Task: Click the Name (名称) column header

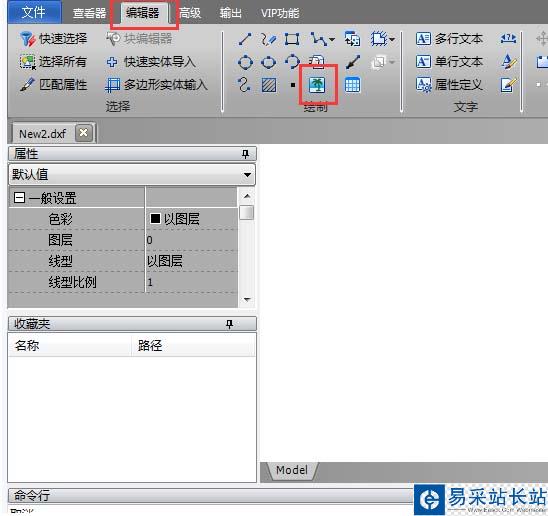Action: tap(70, 345)
